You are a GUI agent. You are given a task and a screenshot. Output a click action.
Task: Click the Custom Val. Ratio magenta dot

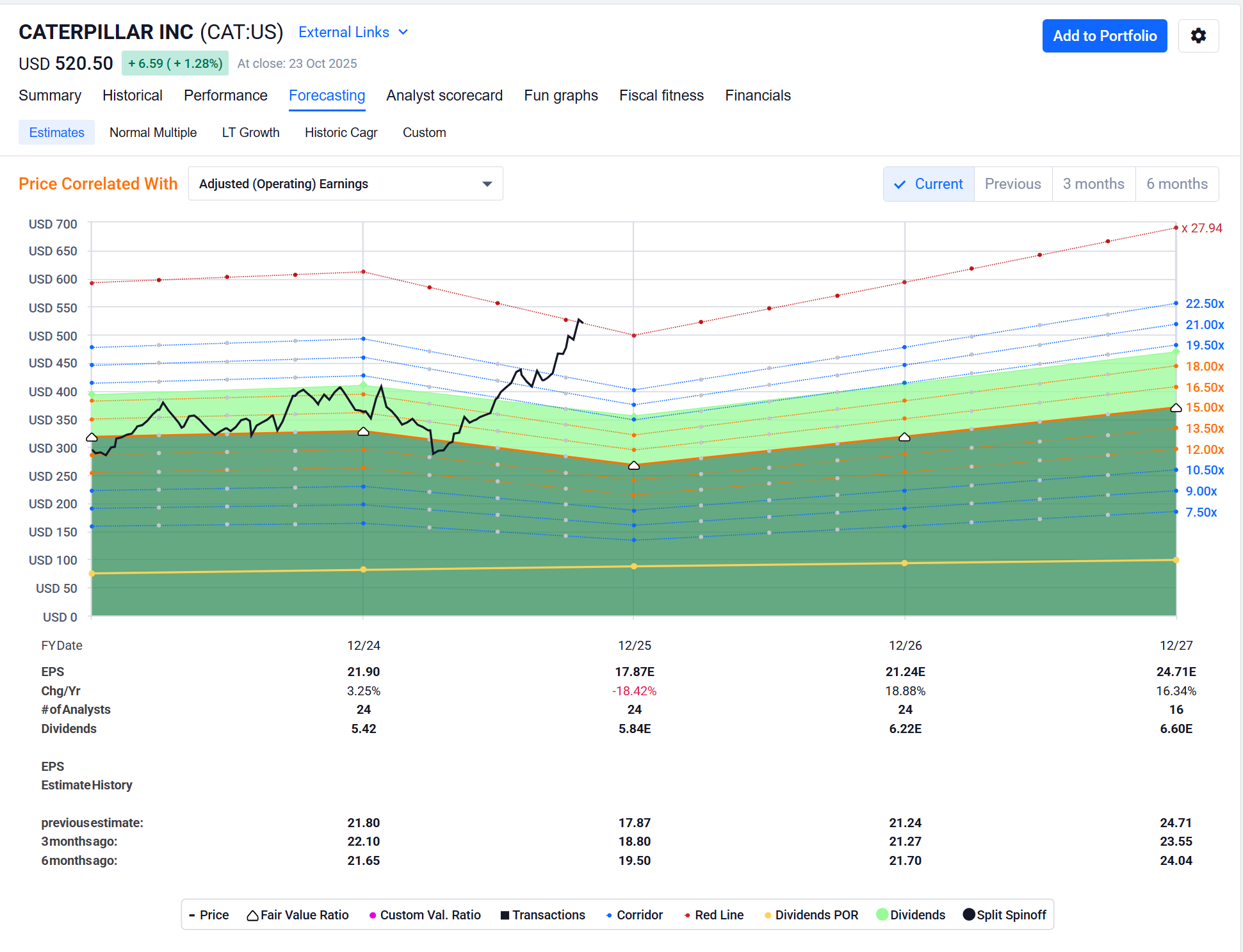(373, 916)
